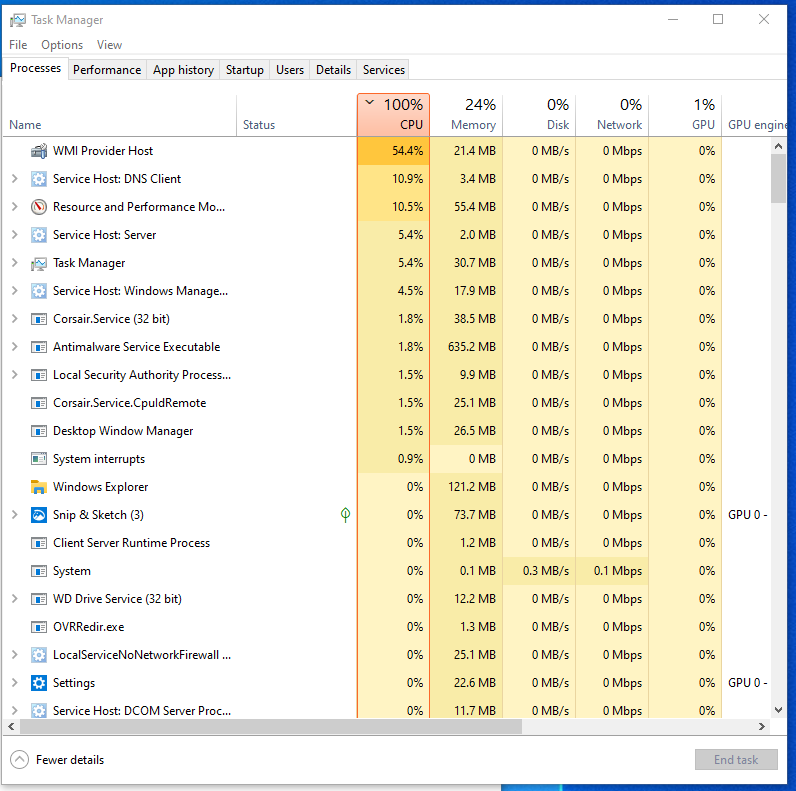Image resolution: width=796 pixels, height=791 pixels.
Task: Click the WMI Provider Host process icon
Action: [x=39, y=151]
